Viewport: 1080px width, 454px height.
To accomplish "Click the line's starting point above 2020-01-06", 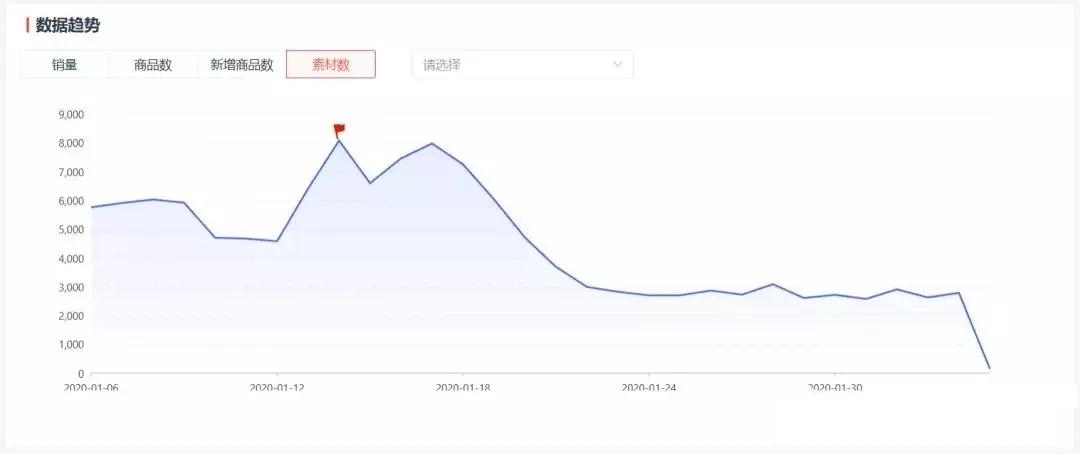I will tap(91, 207).
